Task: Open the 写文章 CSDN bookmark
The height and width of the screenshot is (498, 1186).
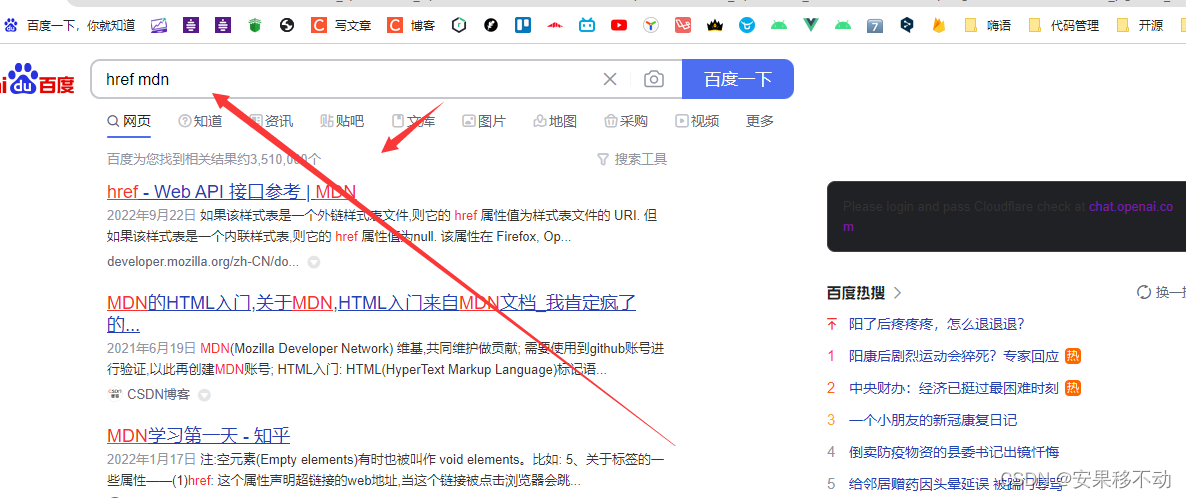Action: click(341, 25)
